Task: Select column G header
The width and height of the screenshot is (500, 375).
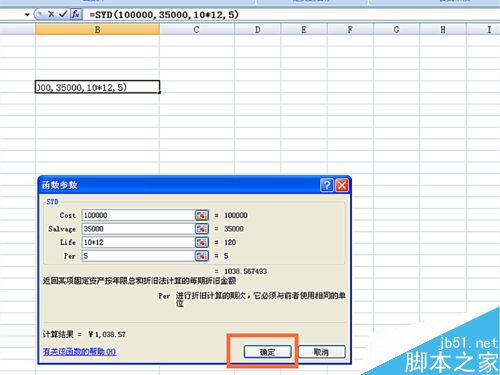Action: pos(397,30)
